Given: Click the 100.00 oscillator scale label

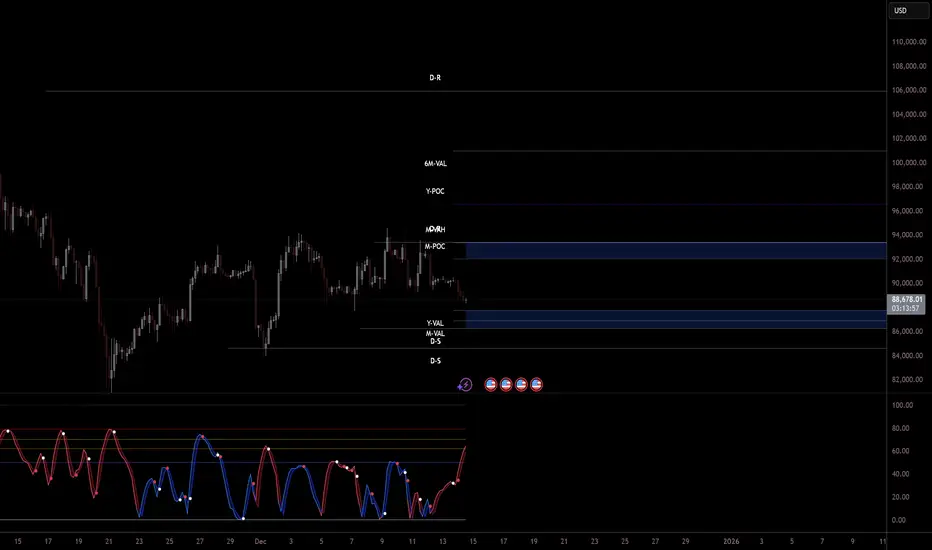Looking at the screenshot, I should click(x=904, y=405).
